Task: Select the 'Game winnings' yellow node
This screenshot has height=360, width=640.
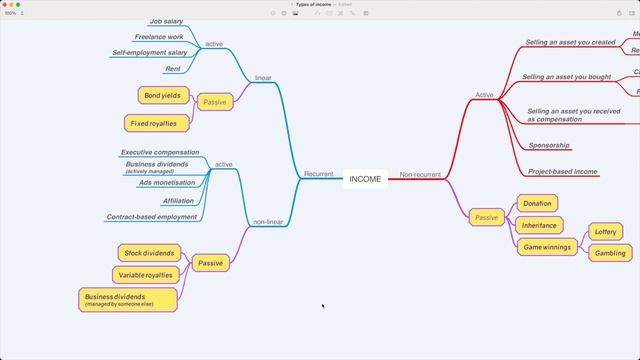Action: [x=547, y=247]
